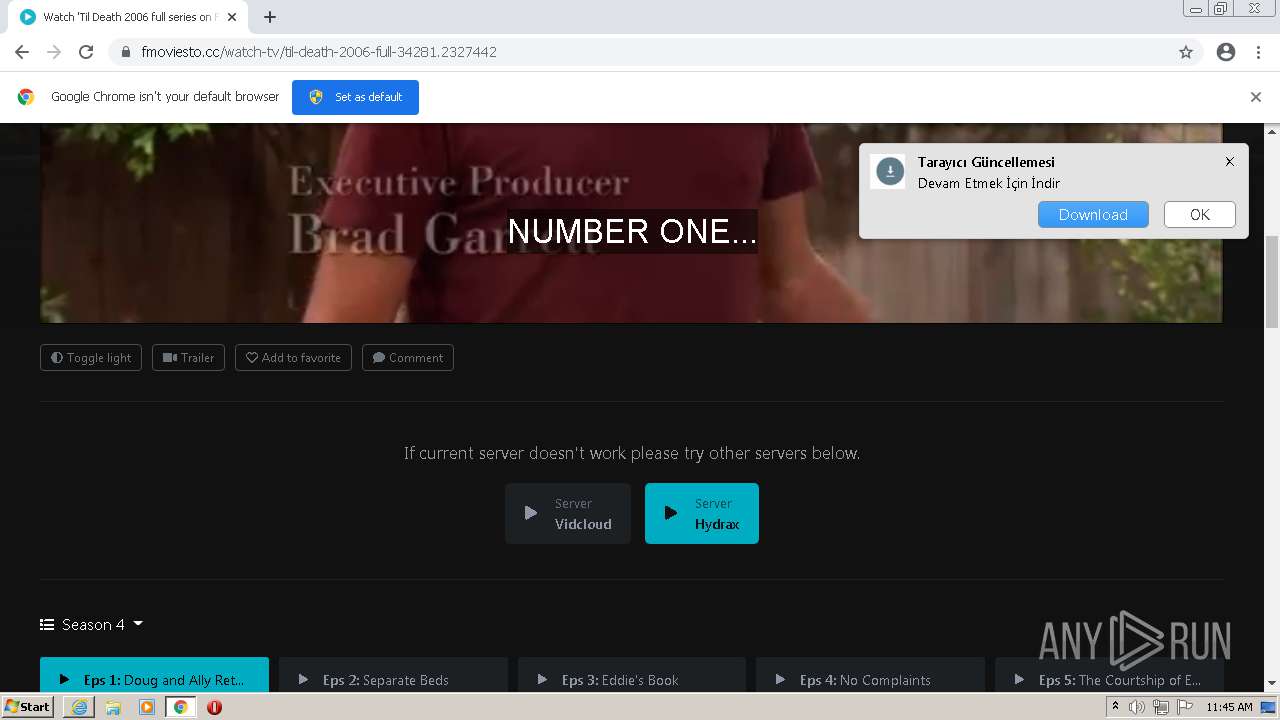
Task: Click Download in the Tarayıcı Güncellemesi popup
Action: pos(1093,215)
